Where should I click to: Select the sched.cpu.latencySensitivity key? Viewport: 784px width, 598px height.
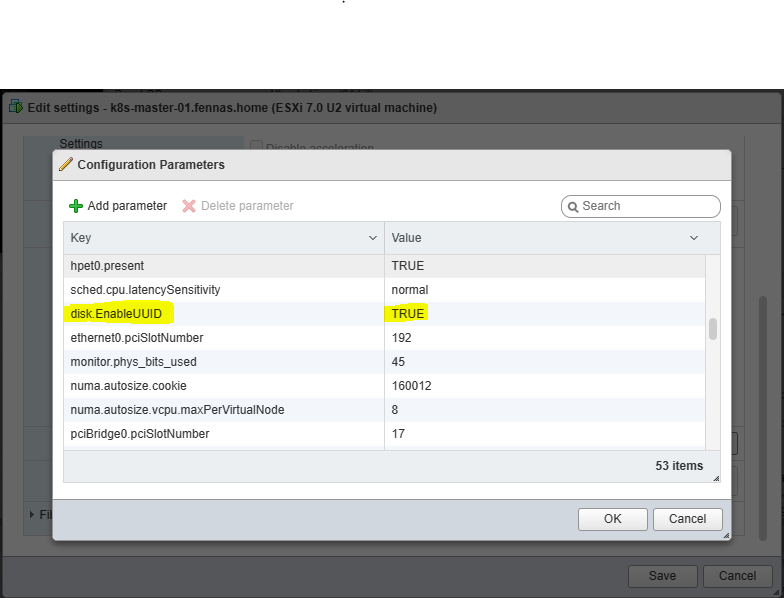pos(145,290)
